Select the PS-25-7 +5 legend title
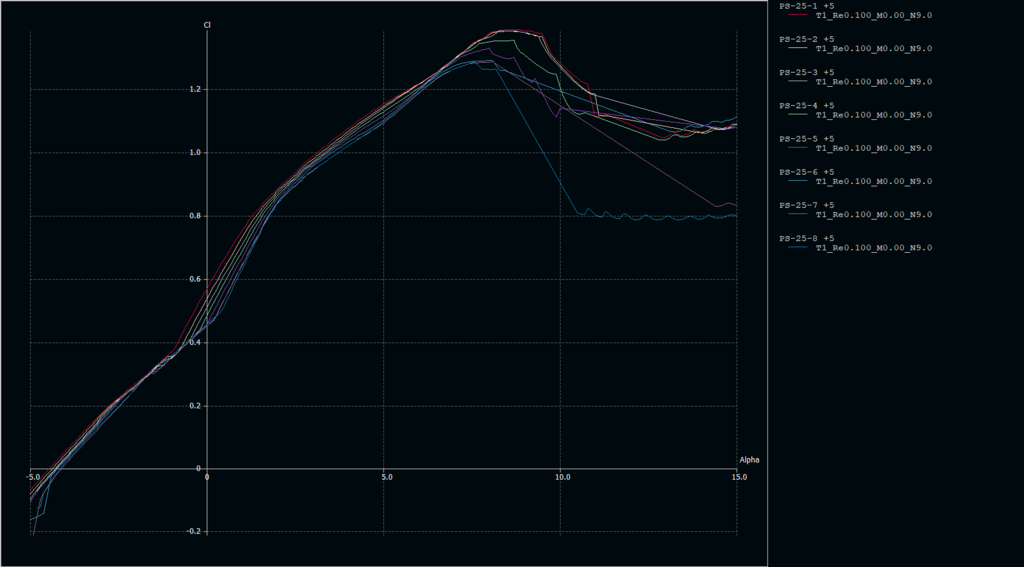Viewport: 1024px width, 567px height. [x=806, y=205]
